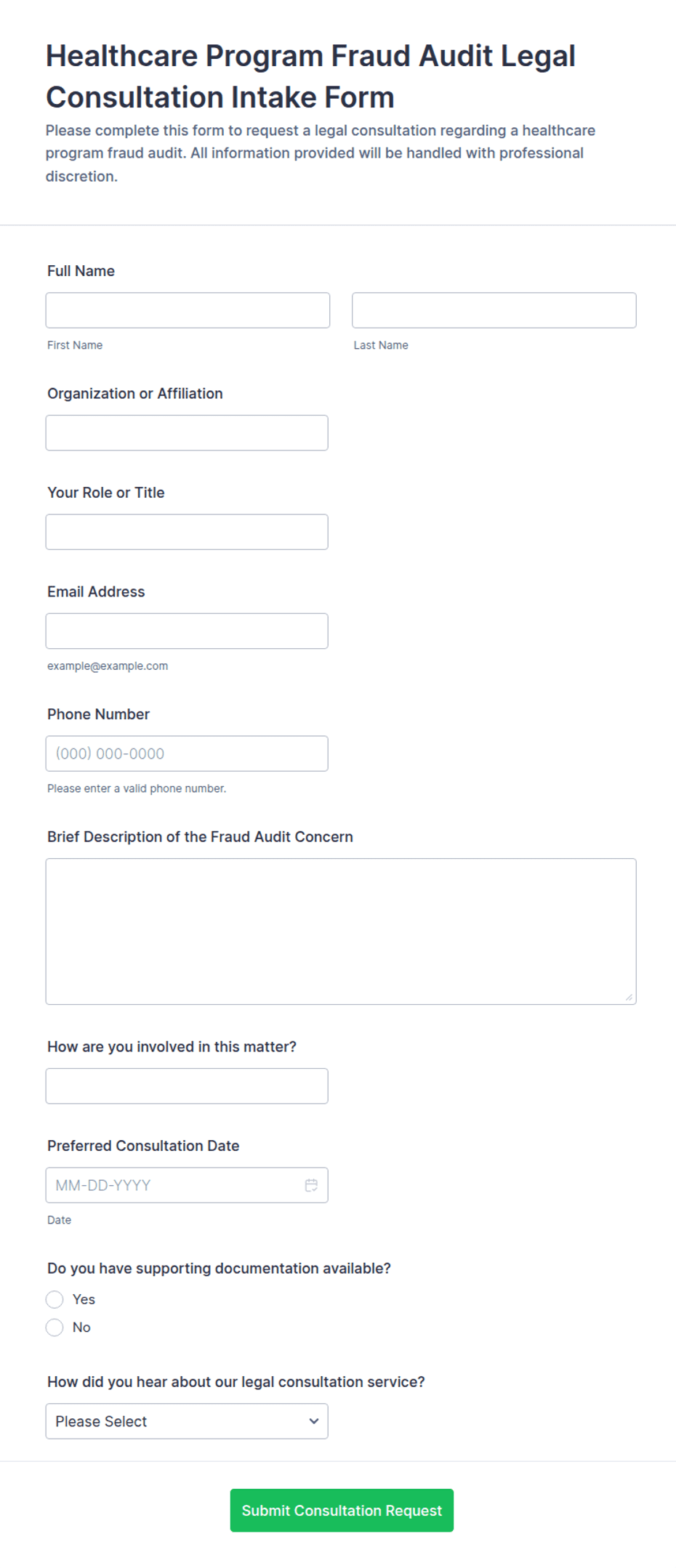Image resolution: width=676 pixels, height=1568 pixels.
Task: Select the Yes radio button
Action: (x=55, y=1299)
